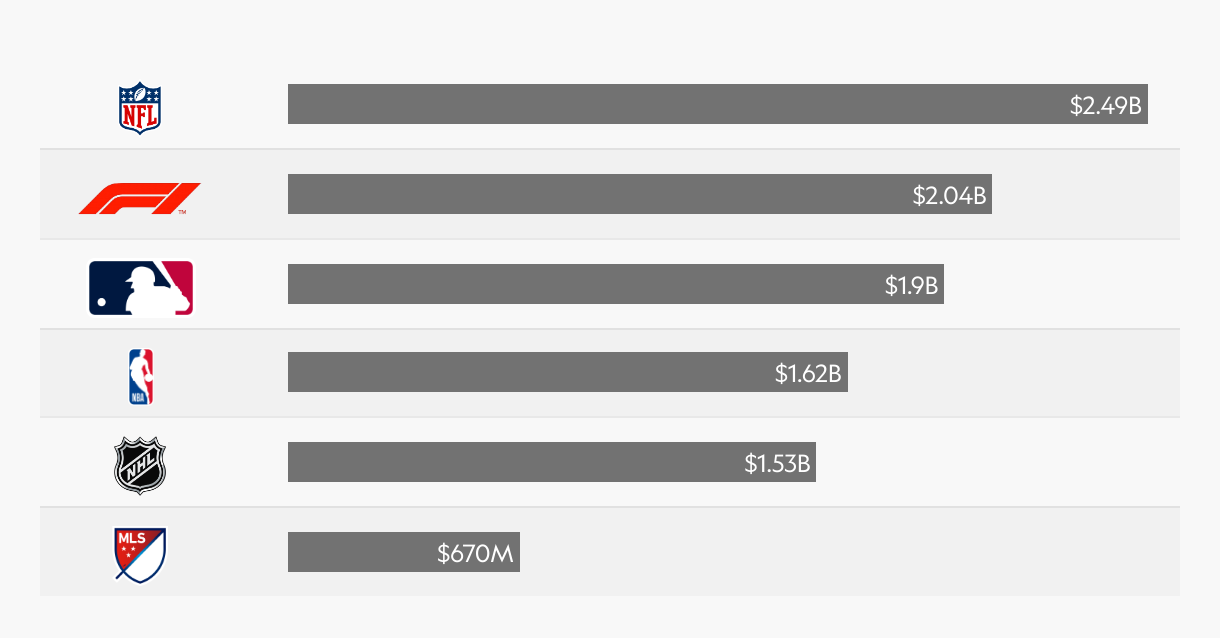Screen dimensions: 1220x638
Task: Click the MLB revenue bar
Action: point(616,284)
